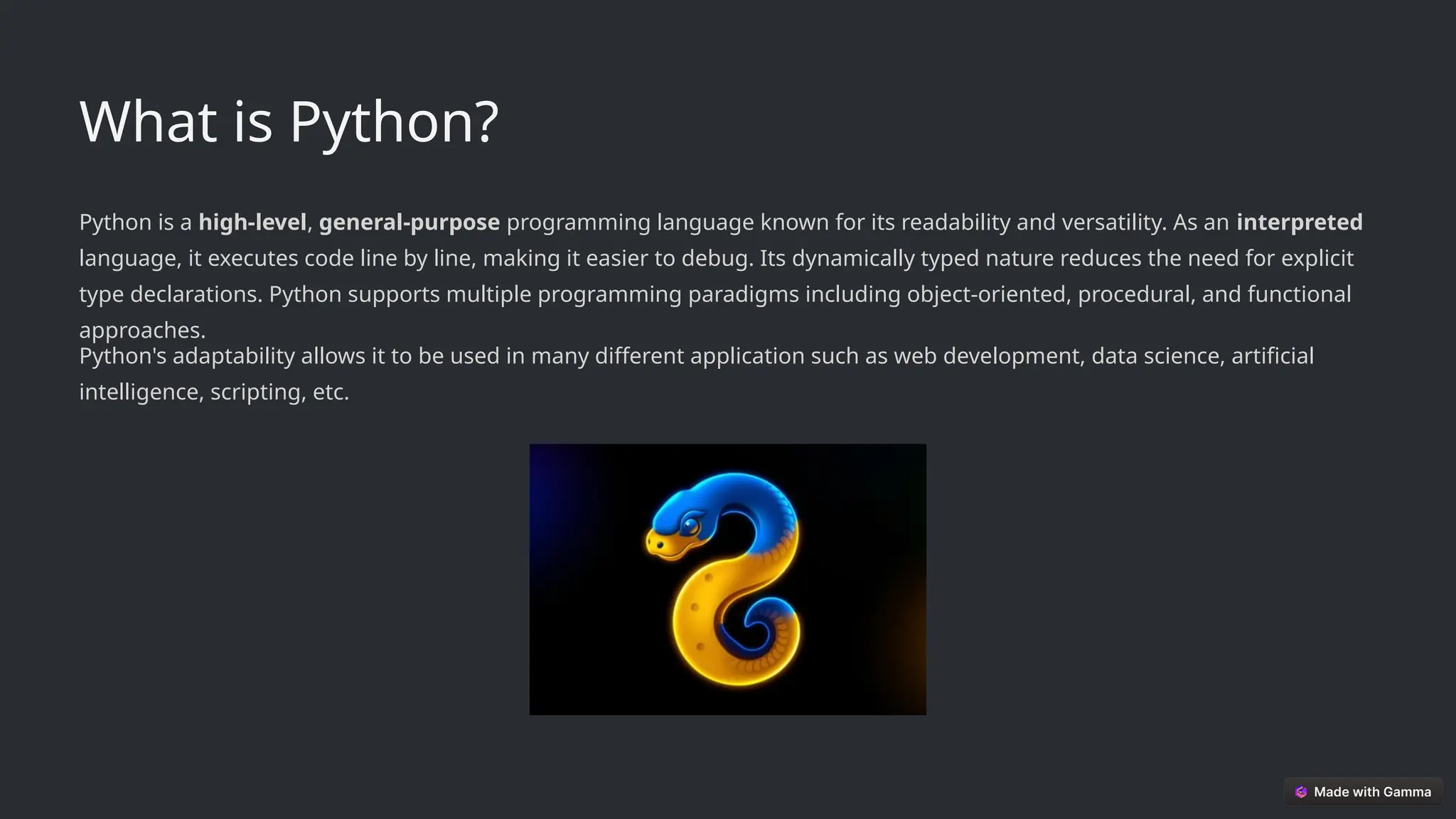Click the text 'intelligence, scripting, etc.'
This screenshot has height=819, width=1456.
coord(214,392)
